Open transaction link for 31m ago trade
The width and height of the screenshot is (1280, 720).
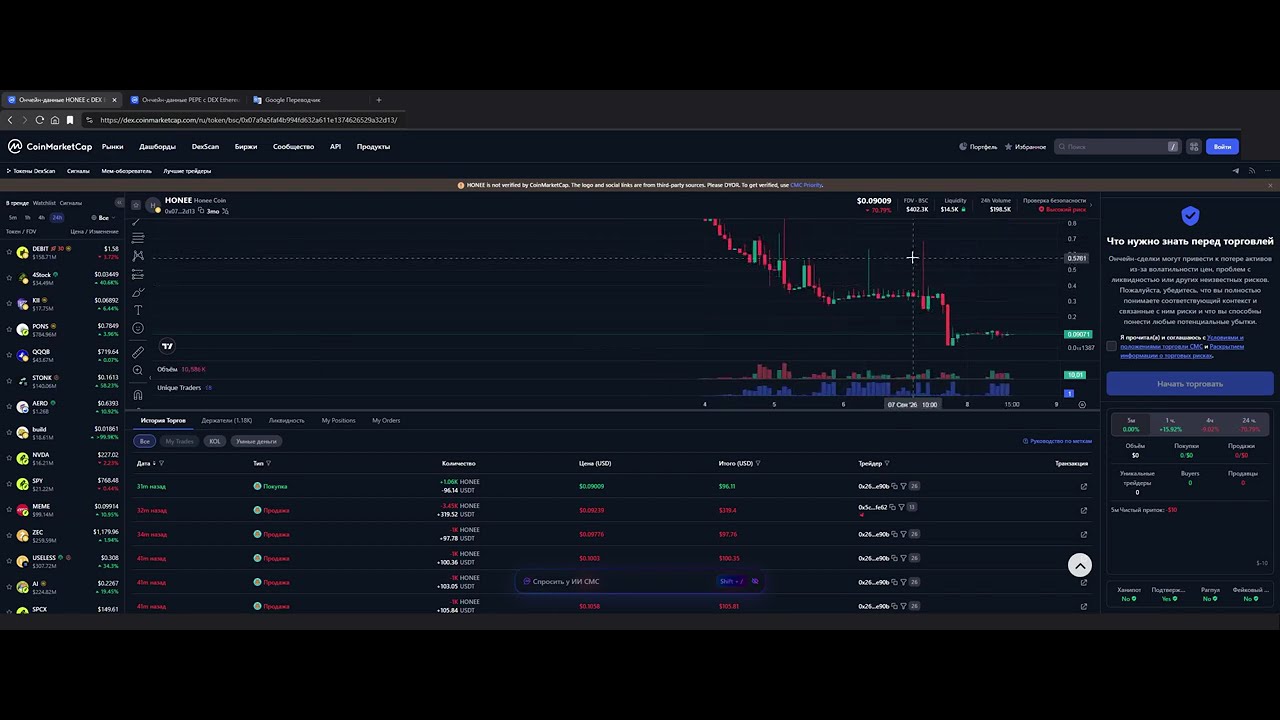tap(1083, 487)
